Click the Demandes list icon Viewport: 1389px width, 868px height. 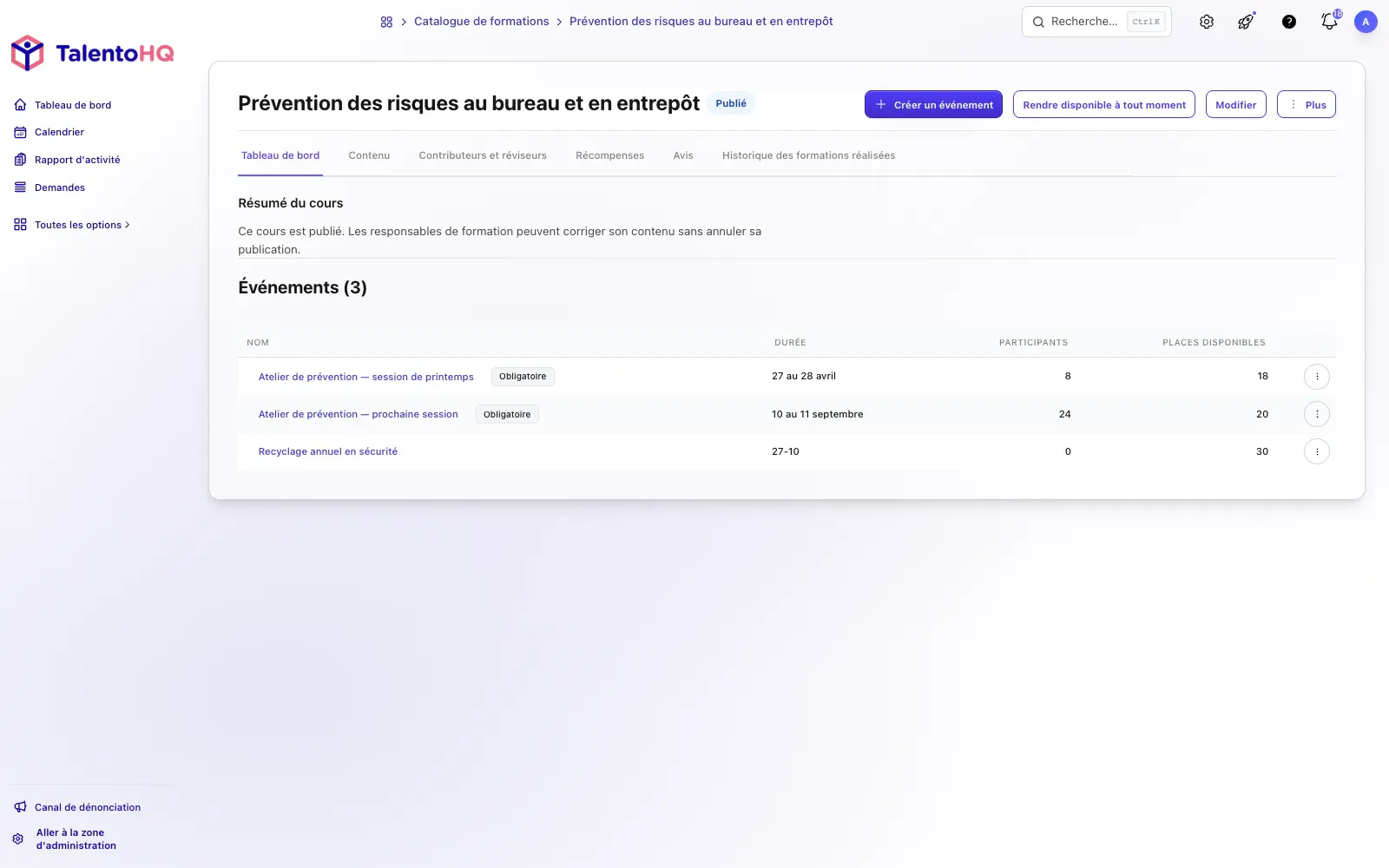click(20, 187)
